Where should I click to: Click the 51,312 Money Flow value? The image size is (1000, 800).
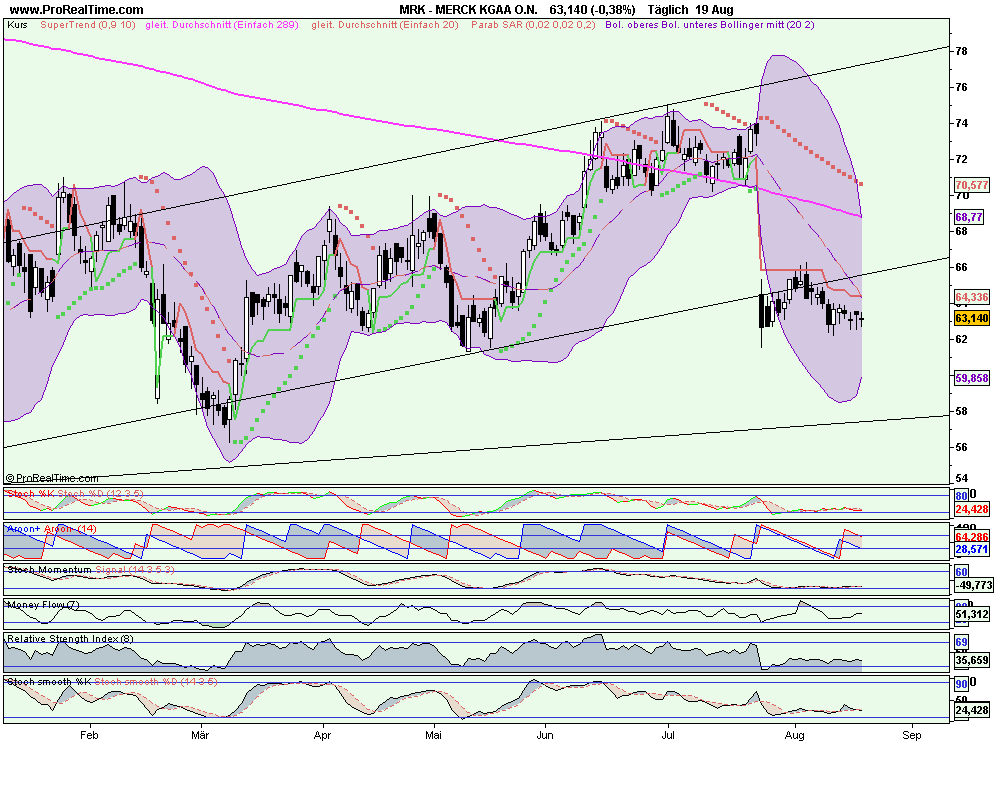click(x=972, y=614)
